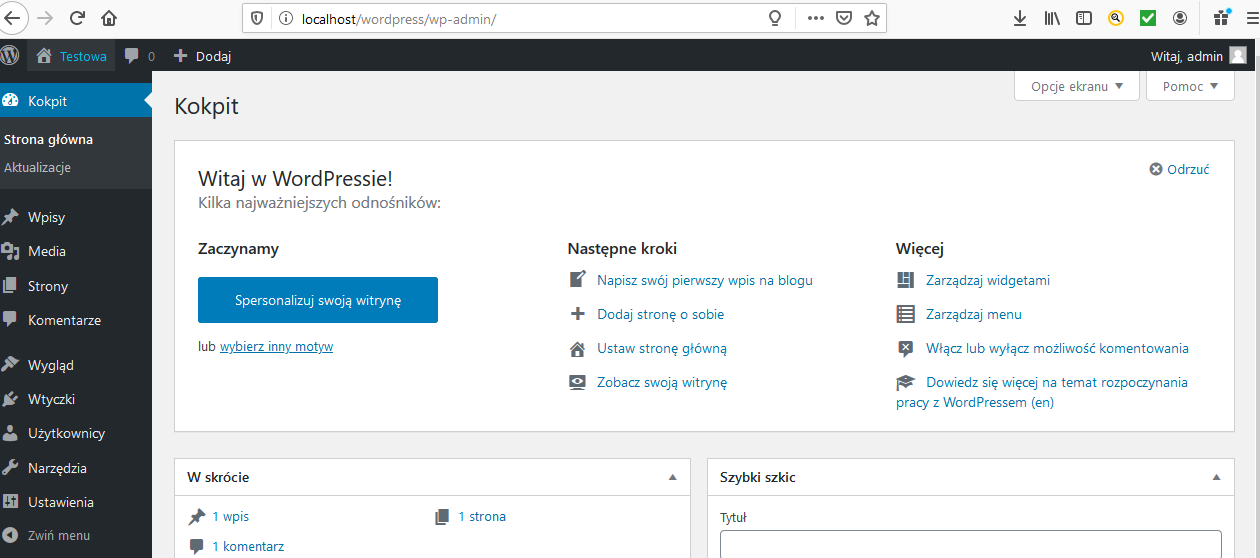Click the shield tracking protection icon
The width and height of the screenshot is (1260, 558).
pyautogui.click(x=257, y=18)
